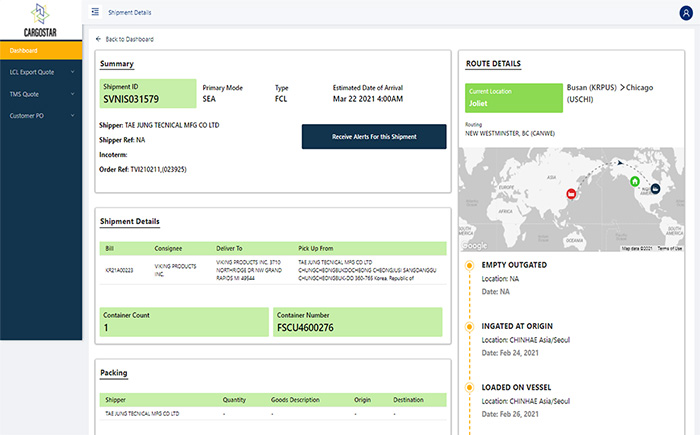Click routing NEW WESTMINSTER, BC (CANWE)
This screenshot has height=435, width=700.
click(510, 134)
